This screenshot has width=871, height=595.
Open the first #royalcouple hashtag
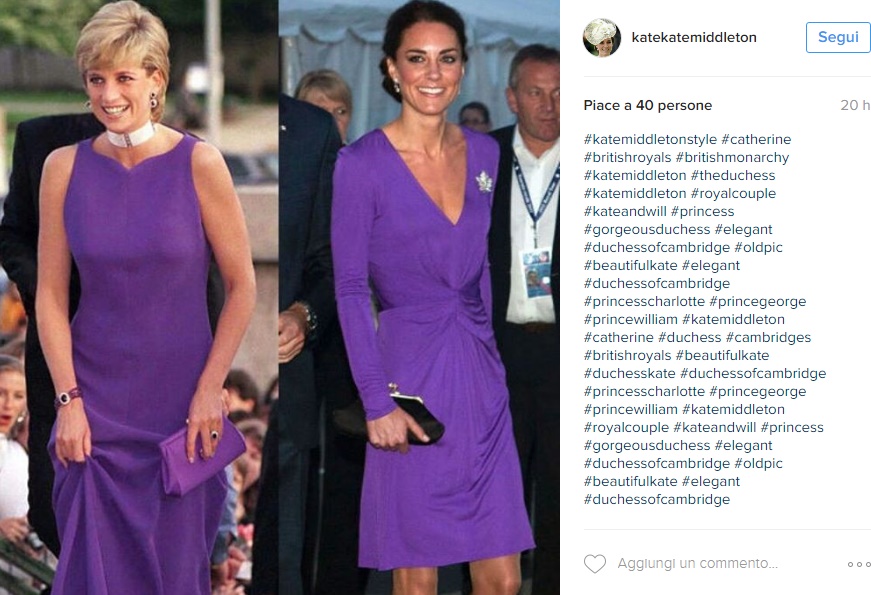click(x=733, y=193)
